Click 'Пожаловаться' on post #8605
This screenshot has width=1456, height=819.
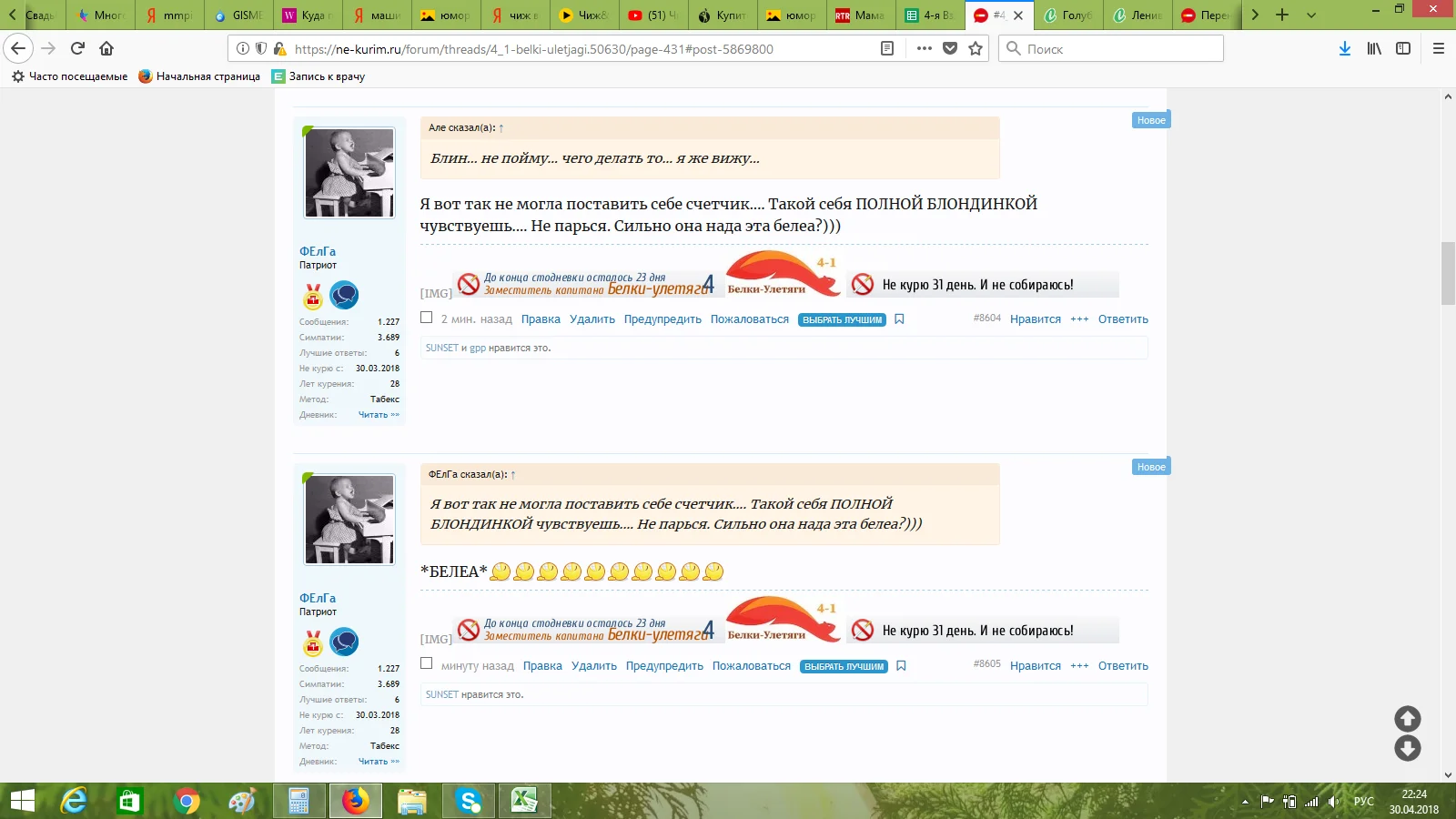(752, 666)
